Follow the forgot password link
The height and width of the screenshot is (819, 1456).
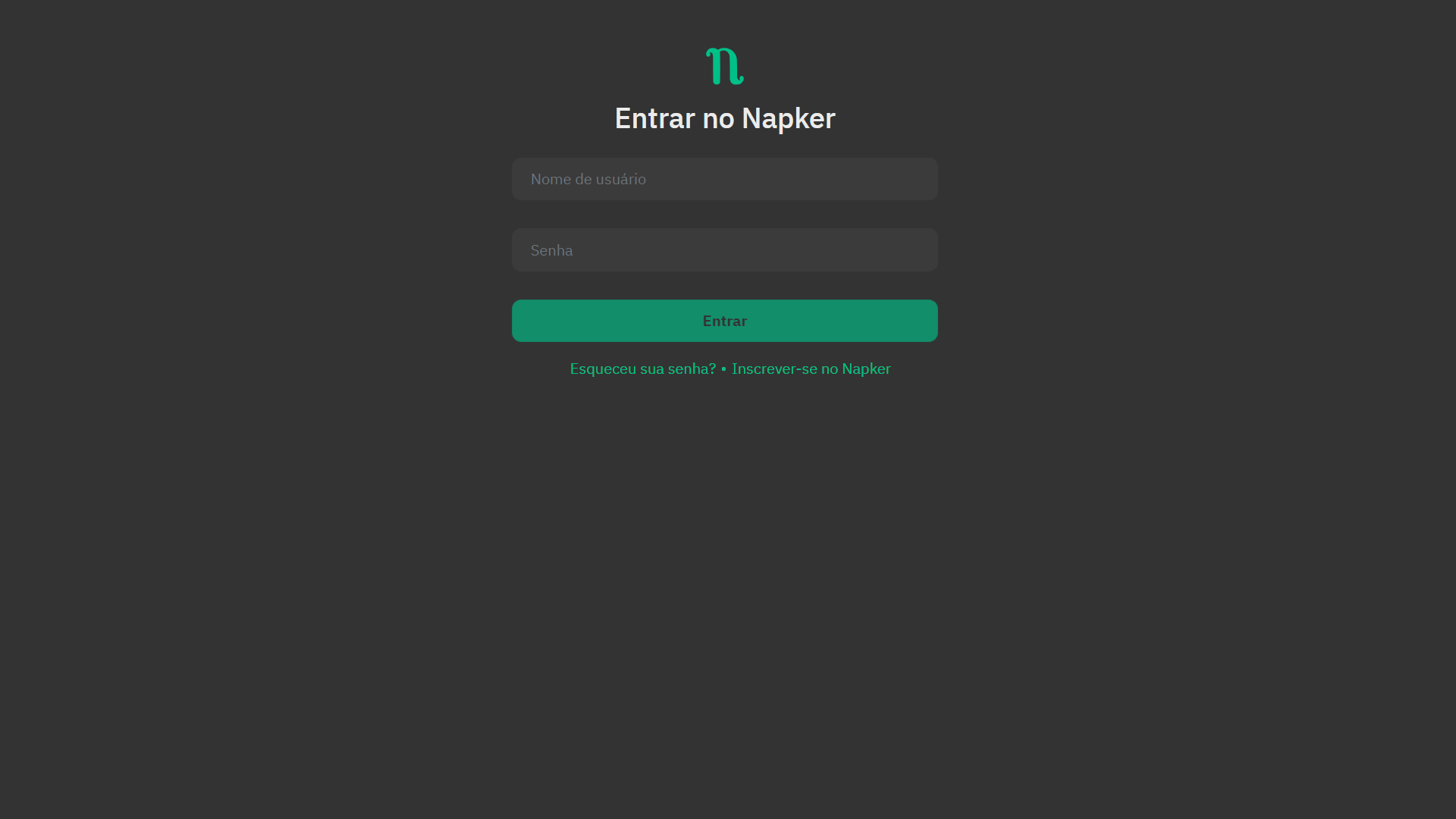[x=643, y=369]
